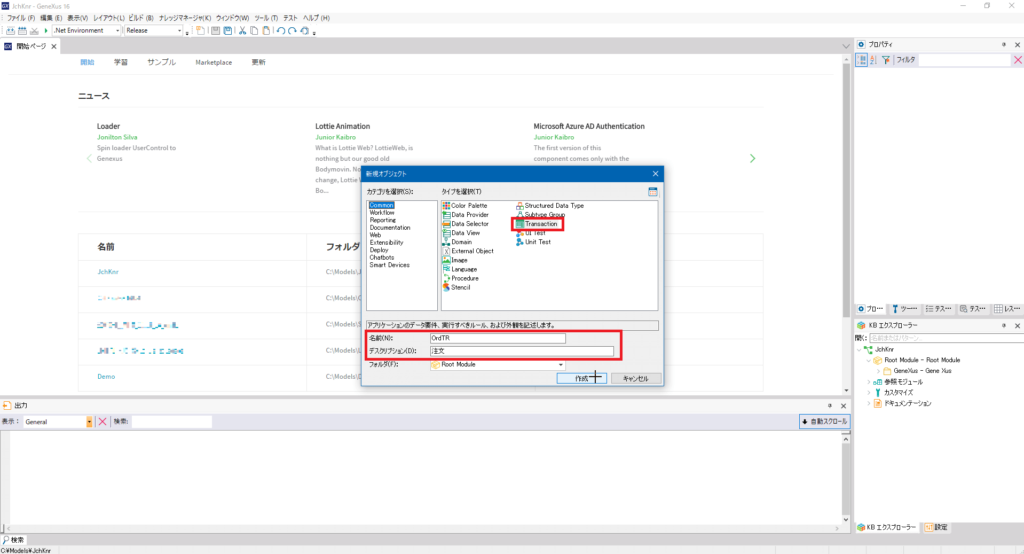
Task: Click the green Run arrow icon
Action: coord(46,31)
